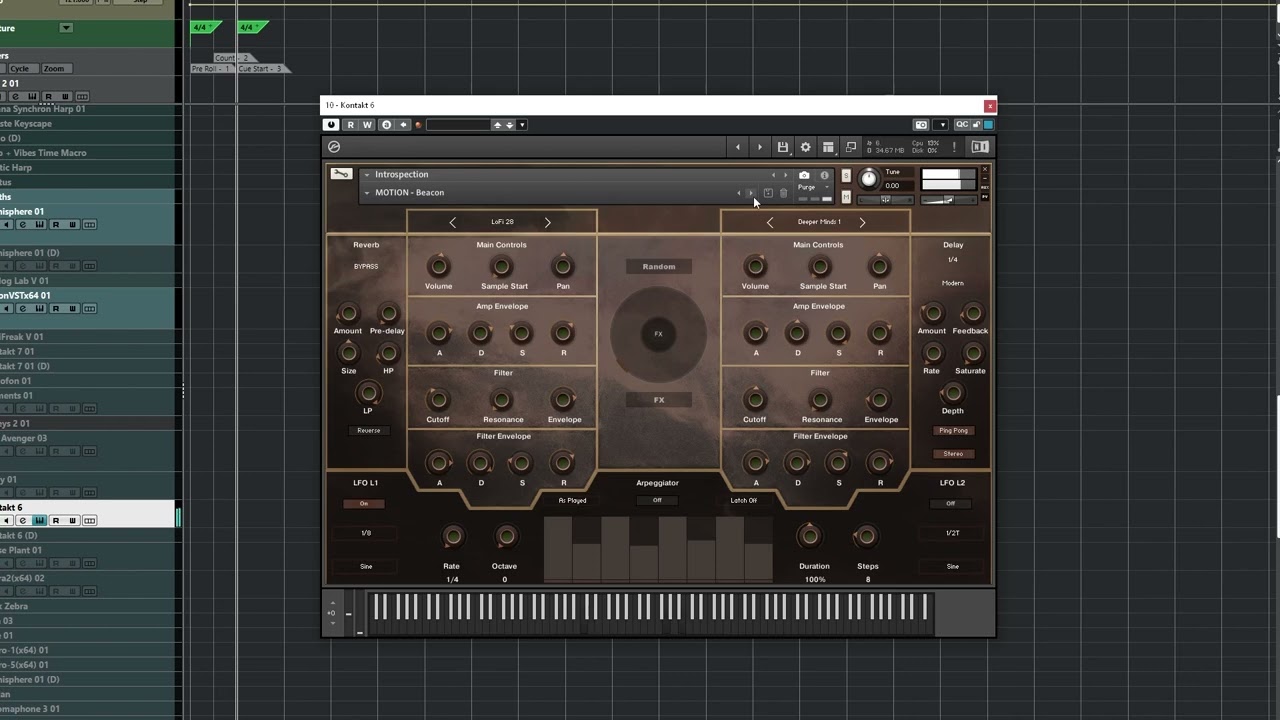Open arpeggiator As Played mode selector

pos(573,500)
